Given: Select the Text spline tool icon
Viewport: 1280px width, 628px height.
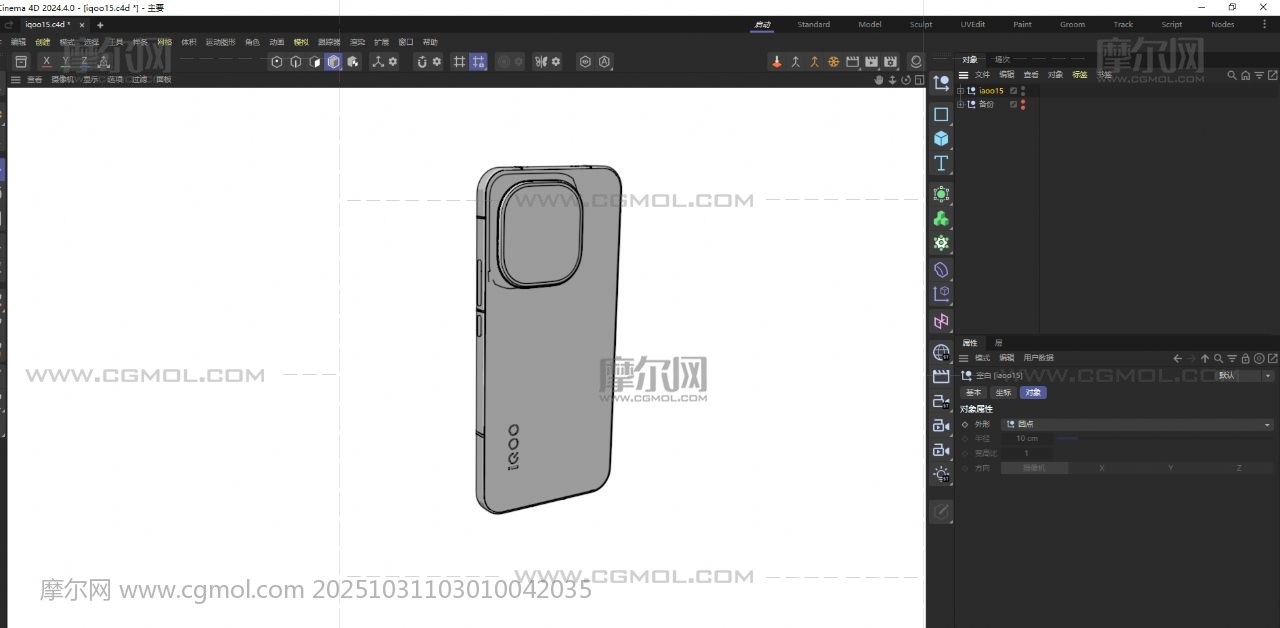Looking at the screenshot, I should click(941, 163).
